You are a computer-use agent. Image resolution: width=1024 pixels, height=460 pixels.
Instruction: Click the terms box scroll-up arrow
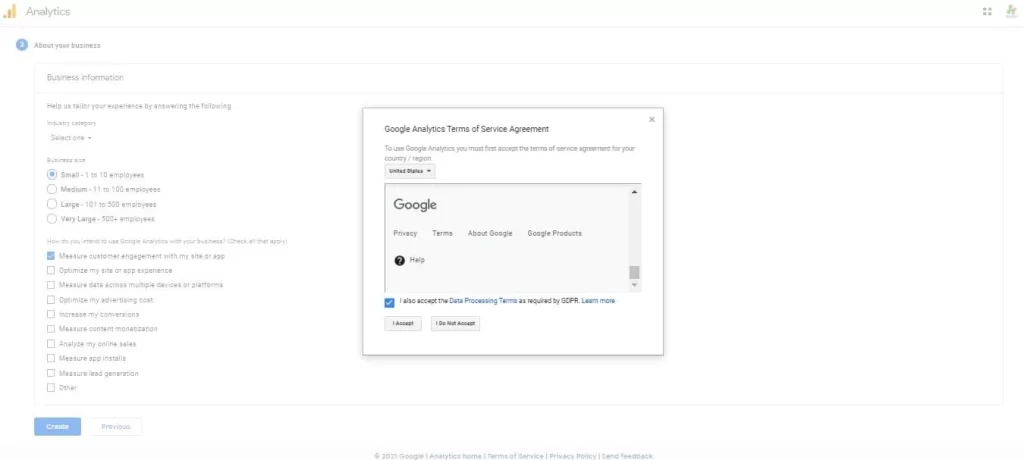click(634, 191)
